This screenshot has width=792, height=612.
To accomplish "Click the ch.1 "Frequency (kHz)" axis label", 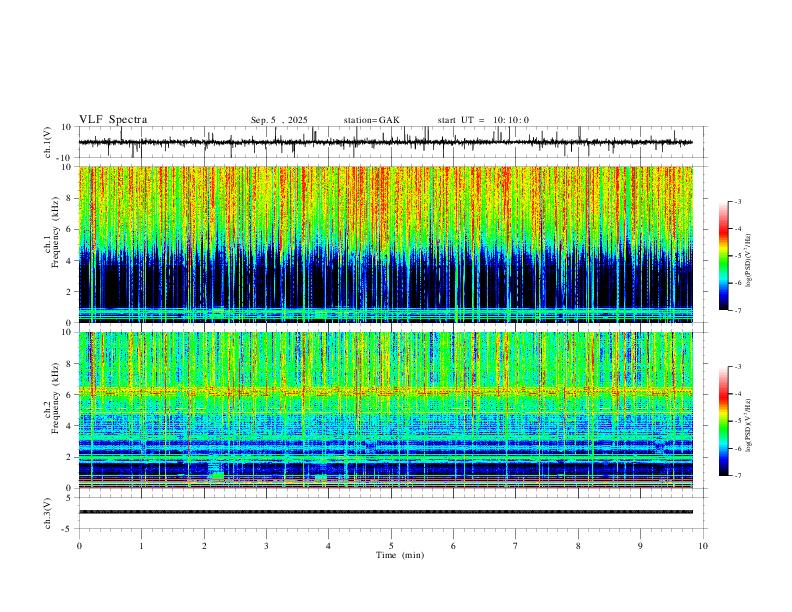I will point(55,233).
